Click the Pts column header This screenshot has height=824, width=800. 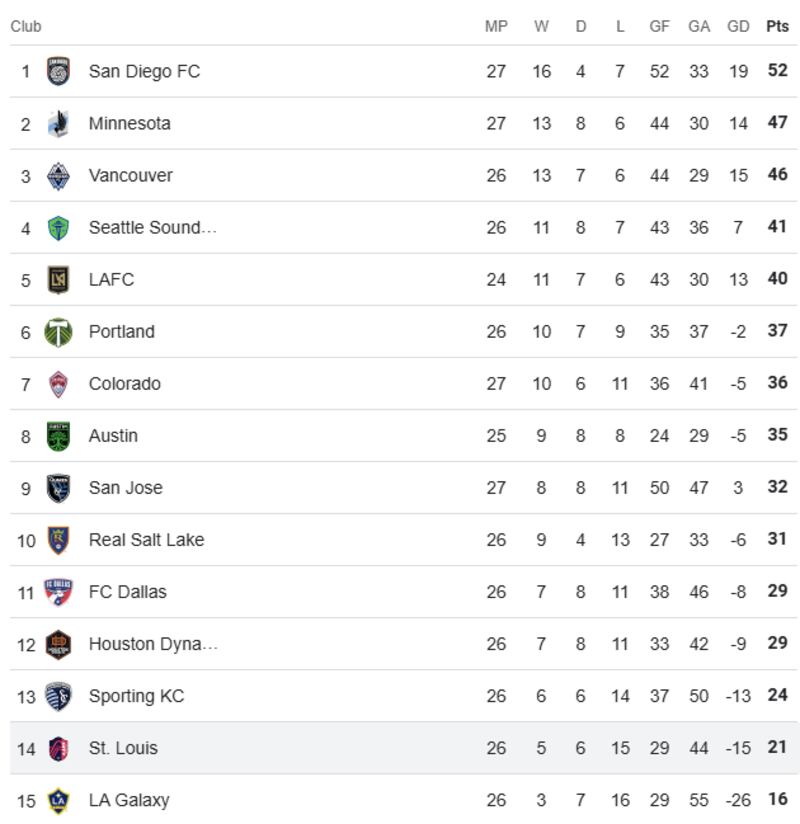pos(777,27)
